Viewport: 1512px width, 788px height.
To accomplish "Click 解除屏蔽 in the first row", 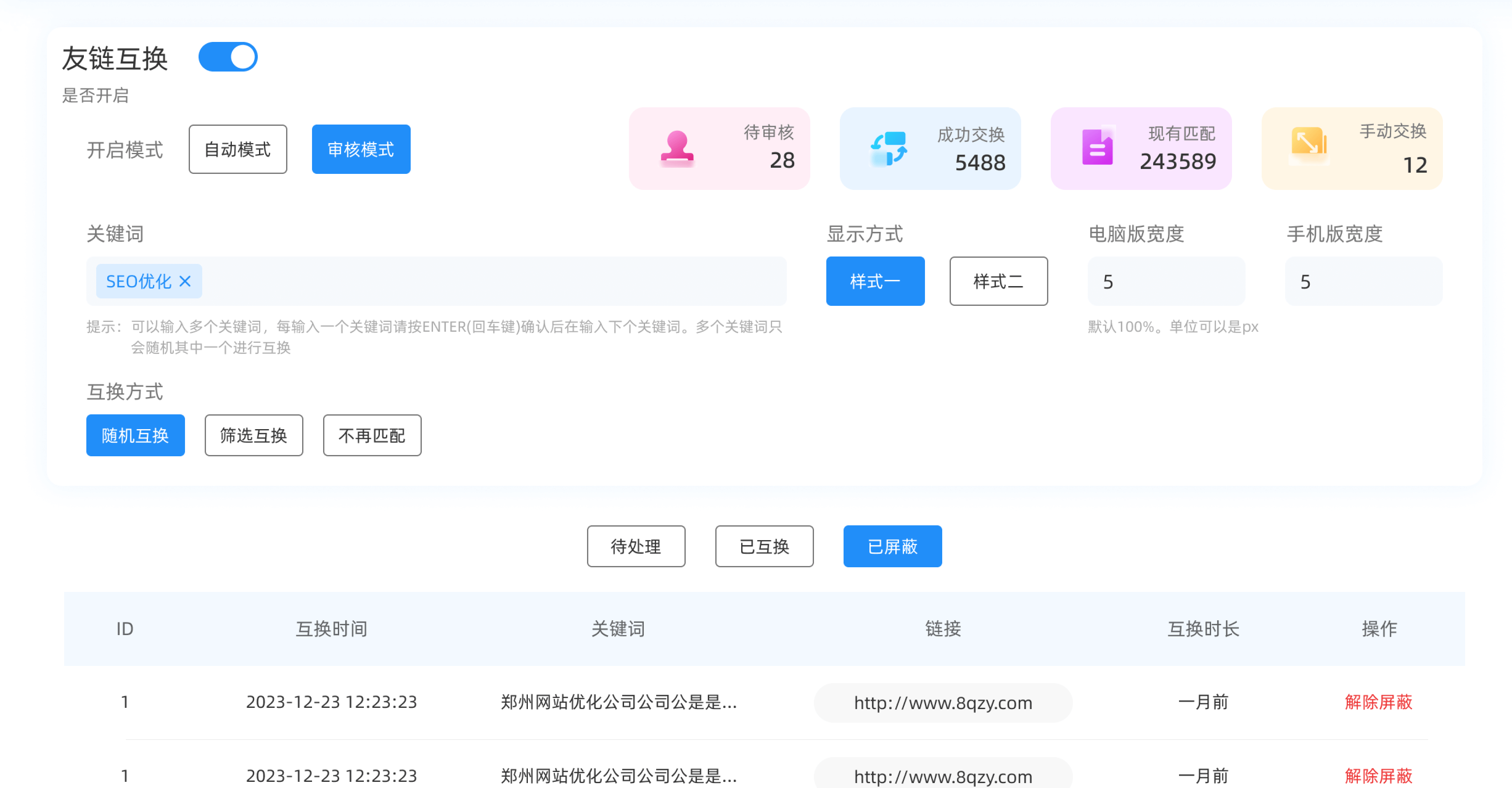I will click(x=1378, y=702).
